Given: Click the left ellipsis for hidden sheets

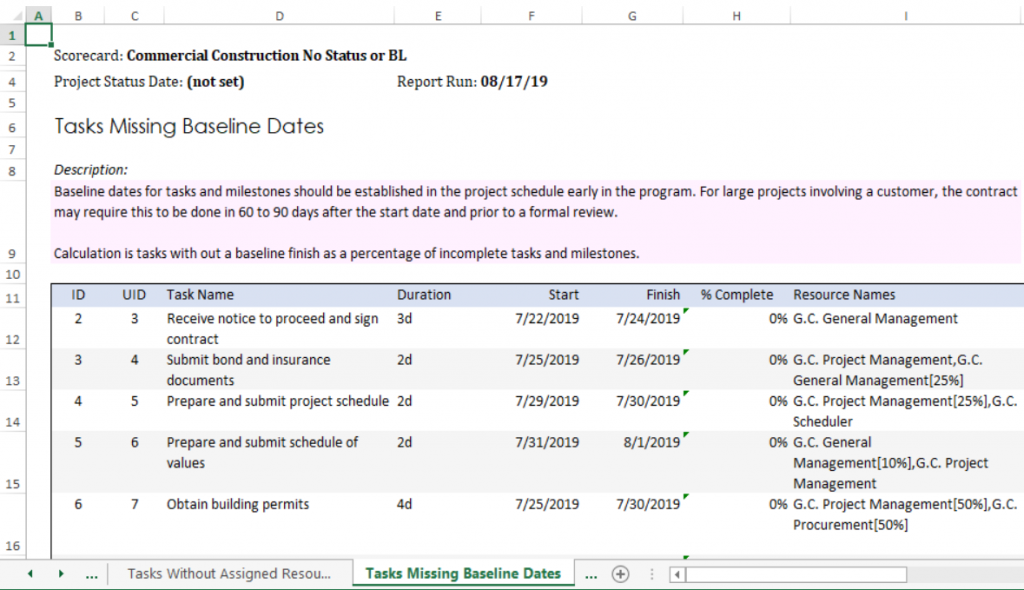Looking at the screenshot, I should point(92,574).
